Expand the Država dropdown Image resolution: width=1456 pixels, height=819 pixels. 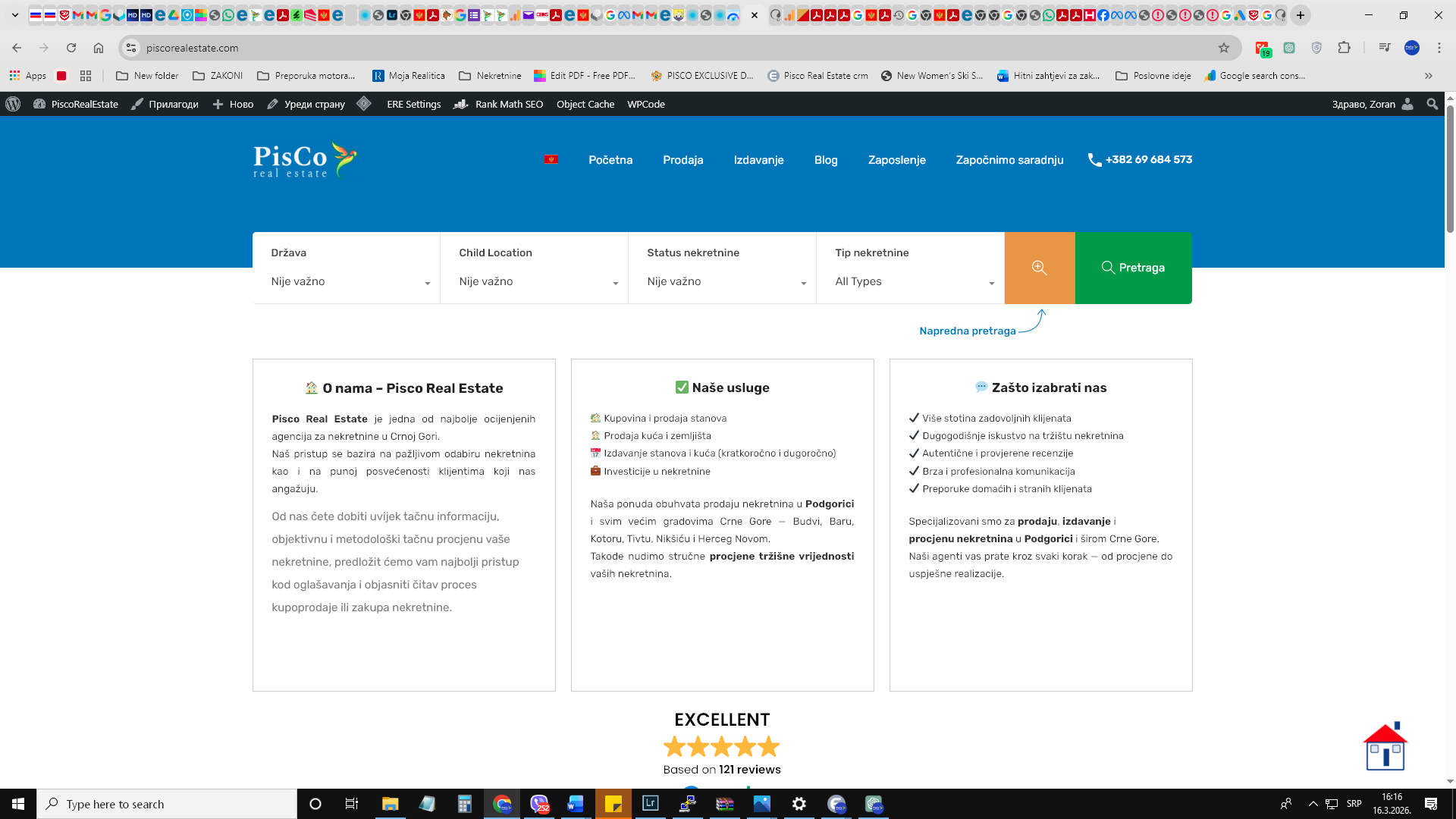point(347,281)
